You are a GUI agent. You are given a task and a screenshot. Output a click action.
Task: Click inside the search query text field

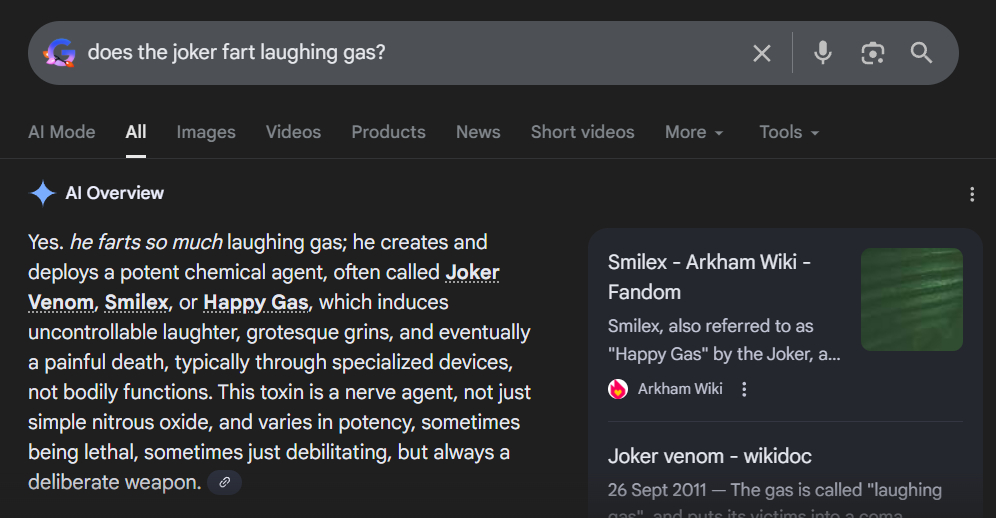coord(400,53)
